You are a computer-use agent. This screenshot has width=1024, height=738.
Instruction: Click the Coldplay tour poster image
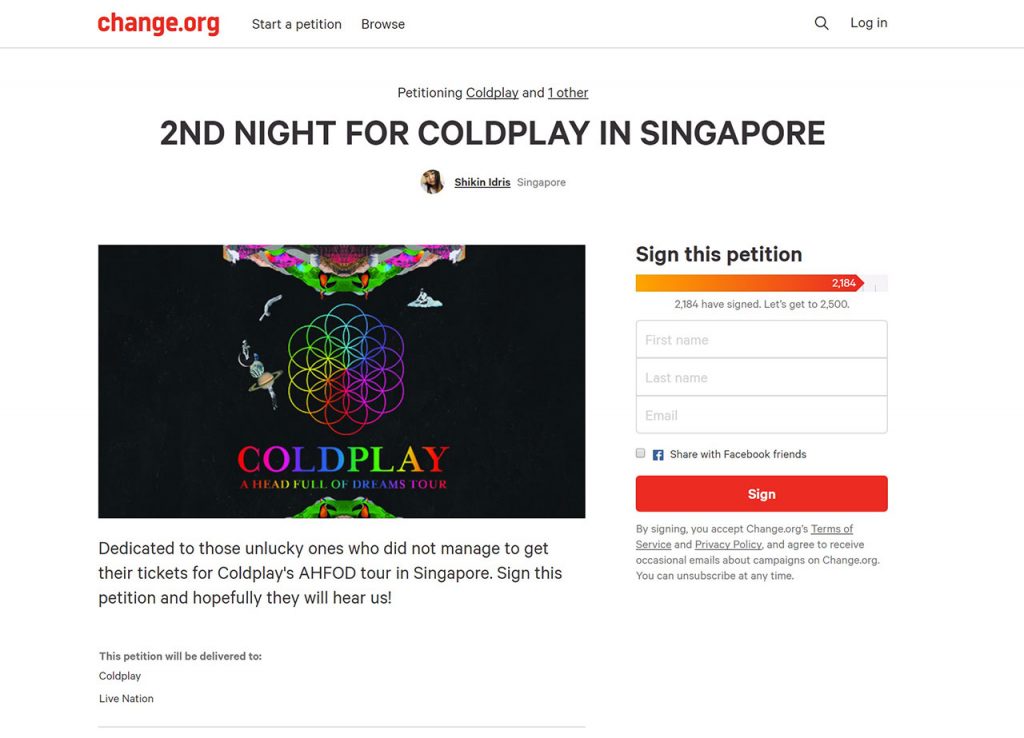[x=342, y=381]
